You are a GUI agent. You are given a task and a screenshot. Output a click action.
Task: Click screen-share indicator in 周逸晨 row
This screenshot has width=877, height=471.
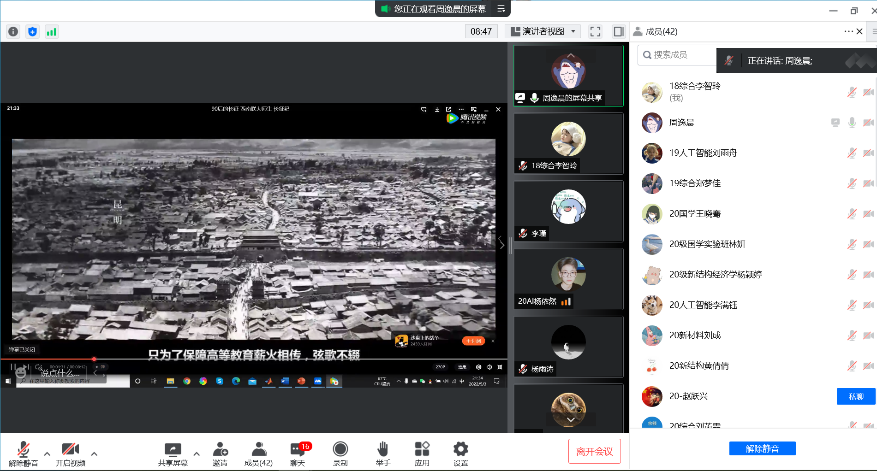pyautogui.click(x=835, y=122)
